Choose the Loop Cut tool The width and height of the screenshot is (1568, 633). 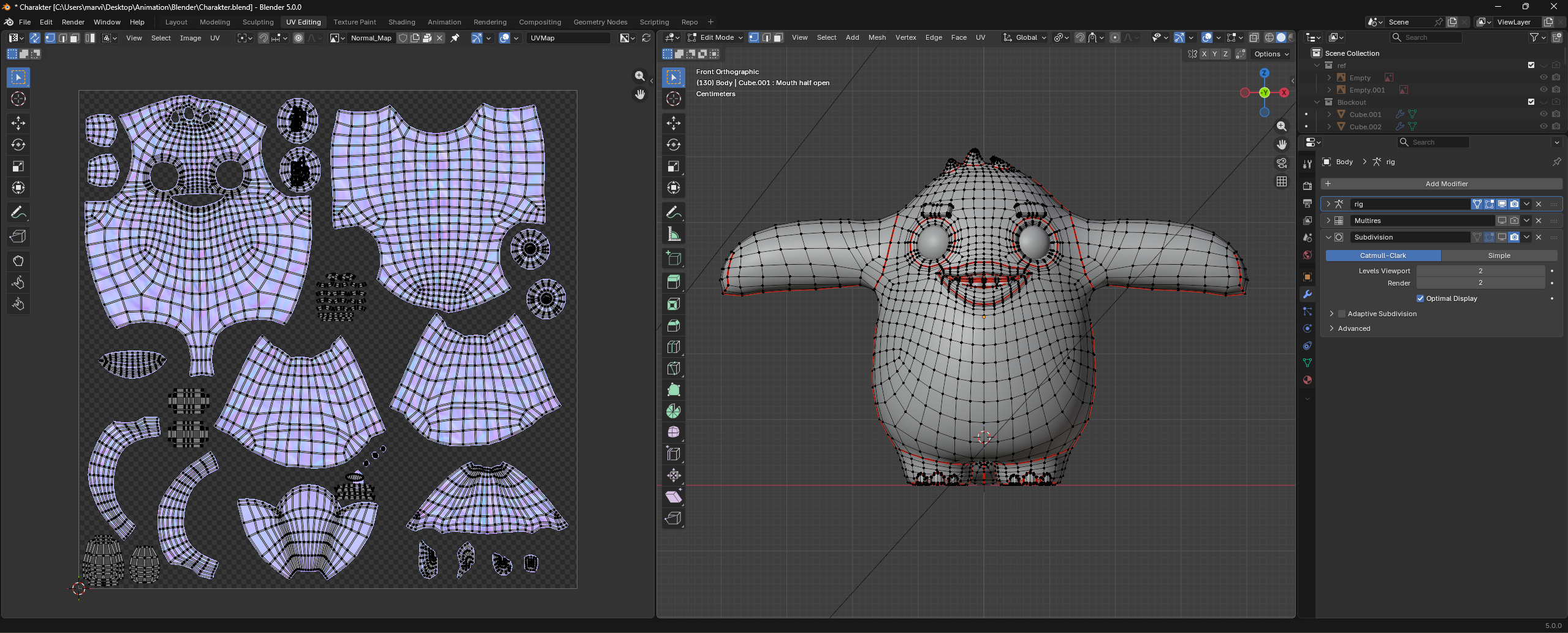pyautogui.click(x=674, y=347)
